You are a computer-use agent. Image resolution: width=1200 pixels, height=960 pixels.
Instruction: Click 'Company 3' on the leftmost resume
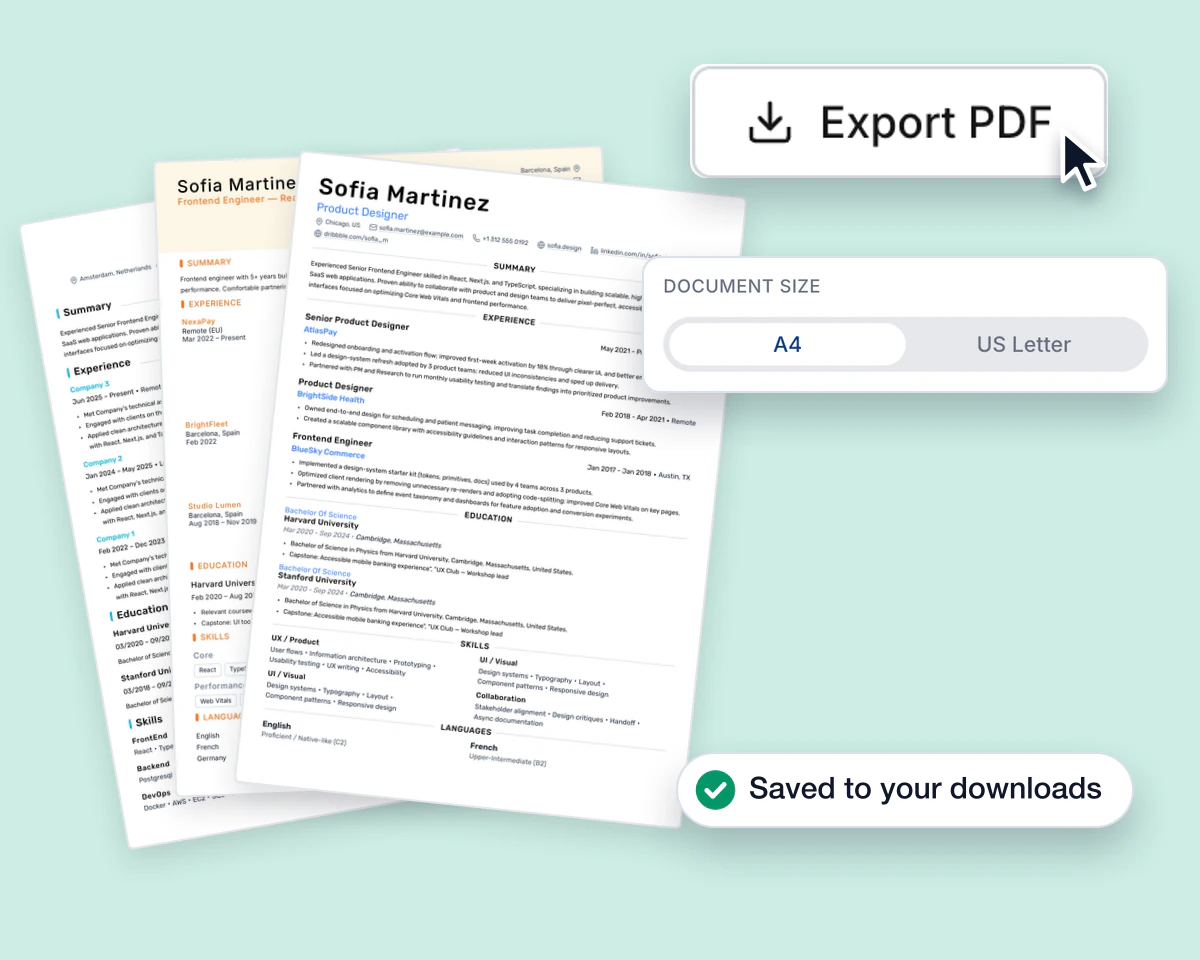coord(89,386)
